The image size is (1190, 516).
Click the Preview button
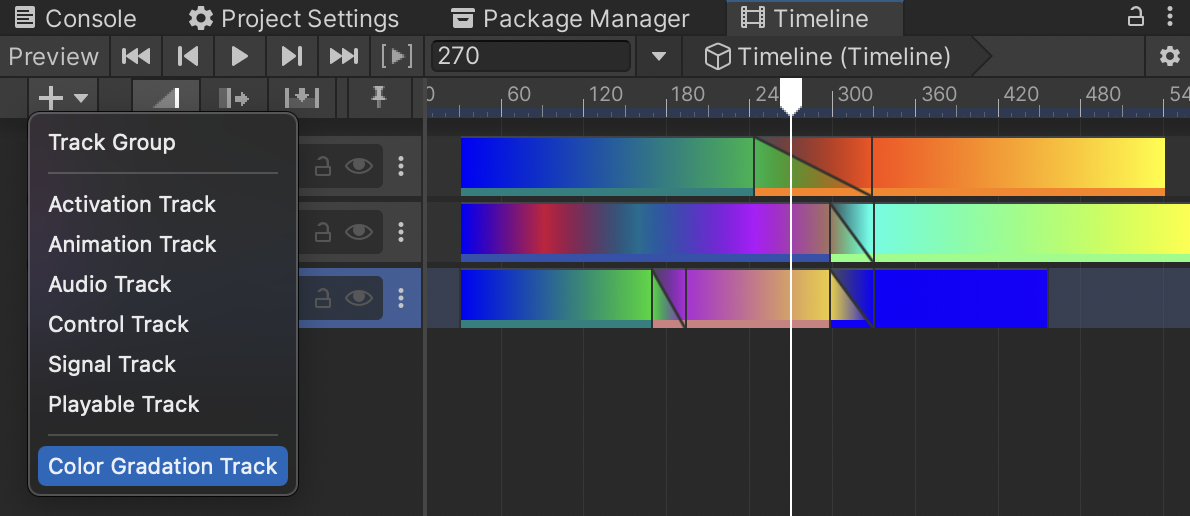click(x=54, y=56)
